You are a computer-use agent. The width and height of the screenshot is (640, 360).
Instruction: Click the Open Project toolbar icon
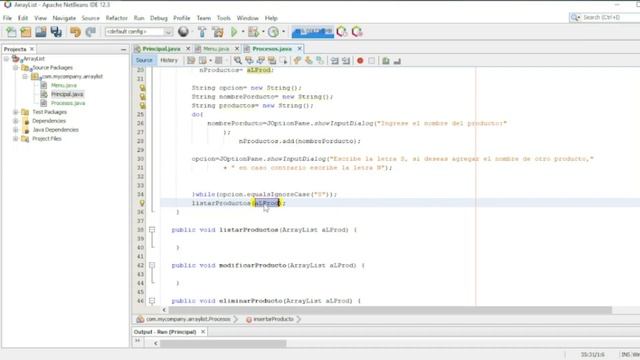pyautogui.click(x=41, y=32)
